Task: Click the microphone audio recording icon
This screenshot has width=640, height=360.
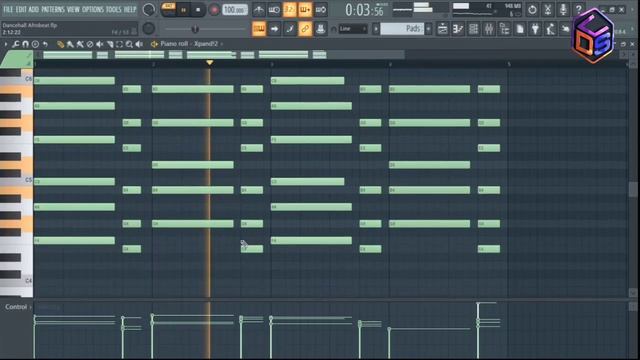Action: click(563, 9)
